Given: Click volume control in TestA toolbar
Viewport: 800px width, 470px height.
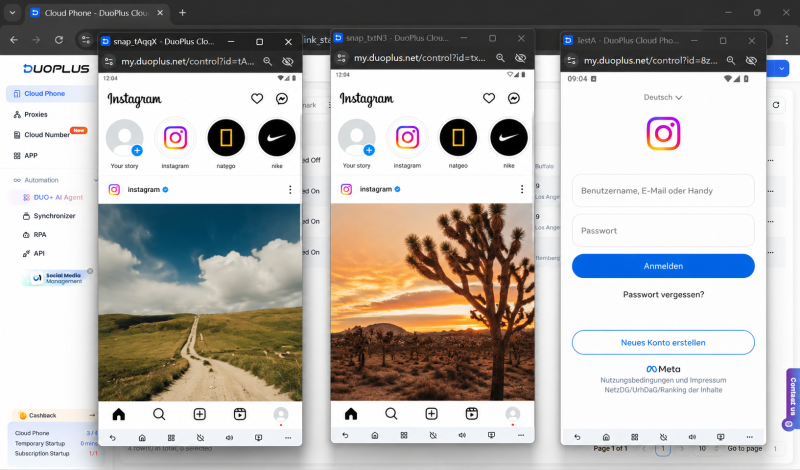Looking at the screenshot, I should tap(692, 437).
